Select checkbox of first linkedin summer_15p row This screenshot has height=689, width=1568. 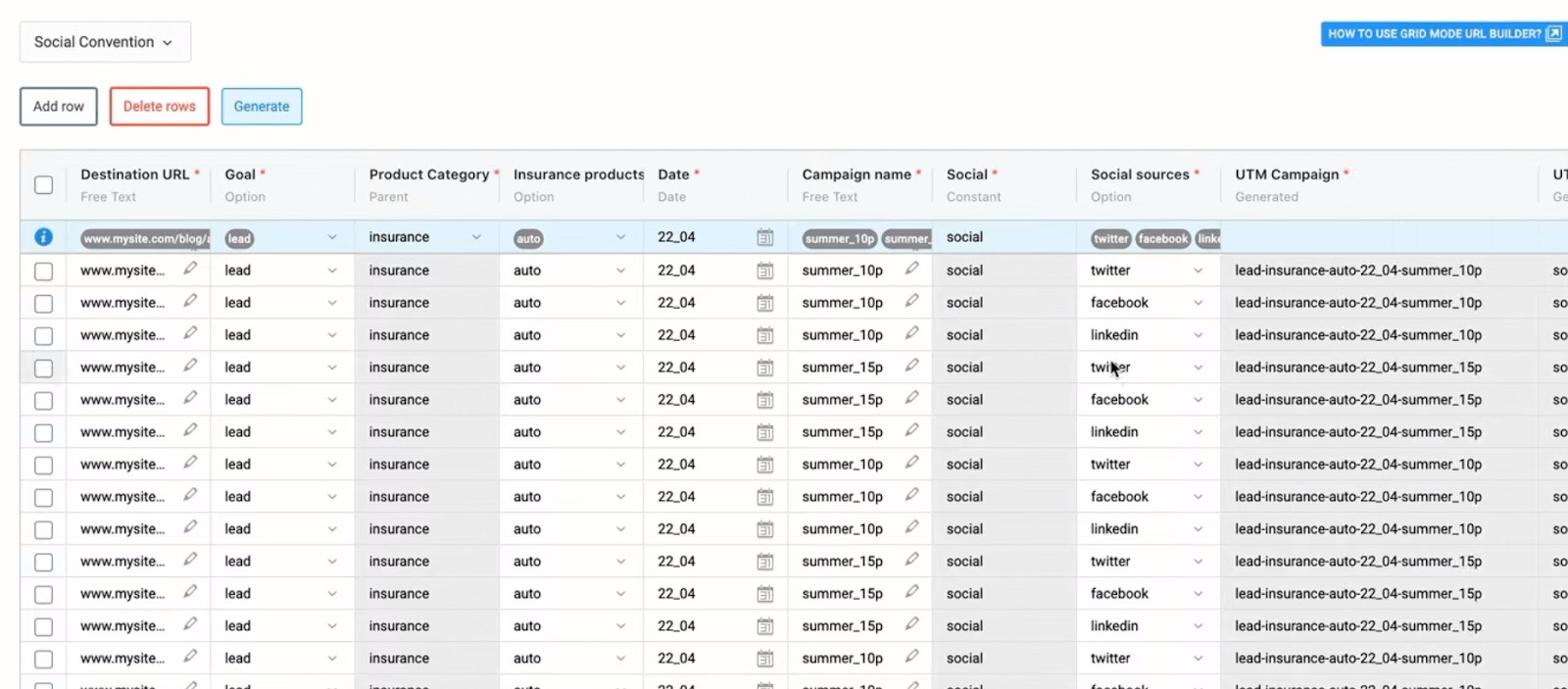43,433
